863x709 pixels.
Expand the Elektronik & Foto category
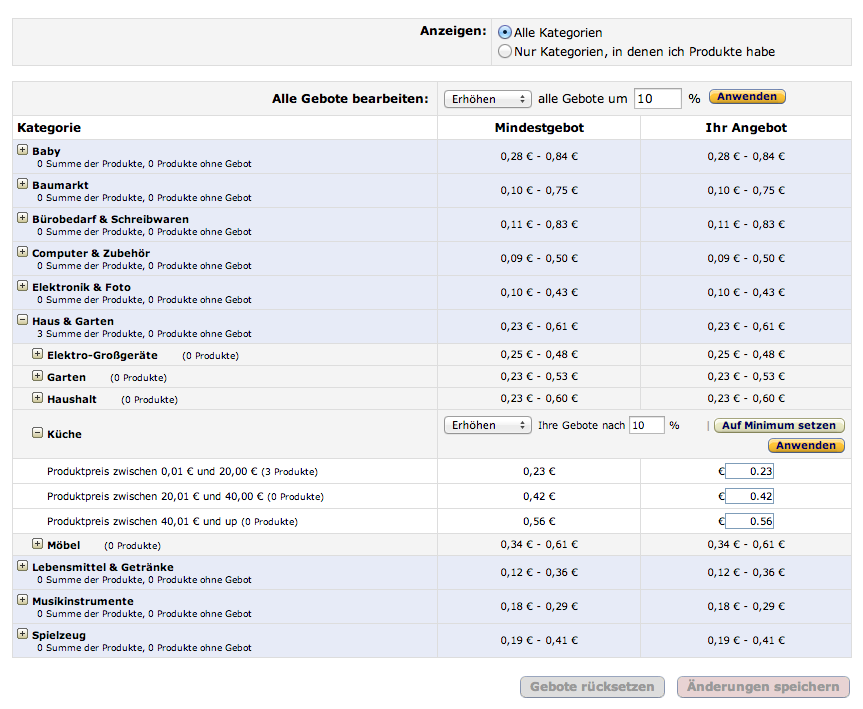[23, 286]
